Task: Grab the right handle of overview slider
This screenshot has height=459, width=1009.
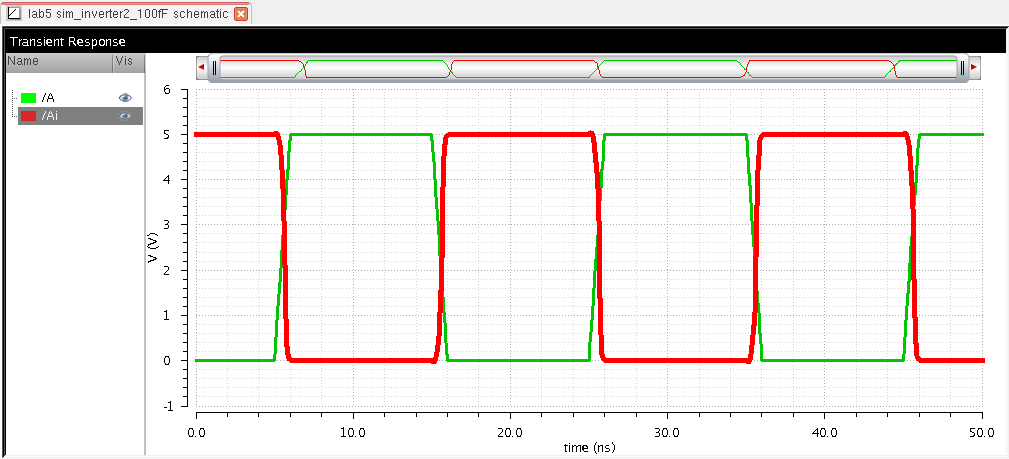Action: coord(963,68)
